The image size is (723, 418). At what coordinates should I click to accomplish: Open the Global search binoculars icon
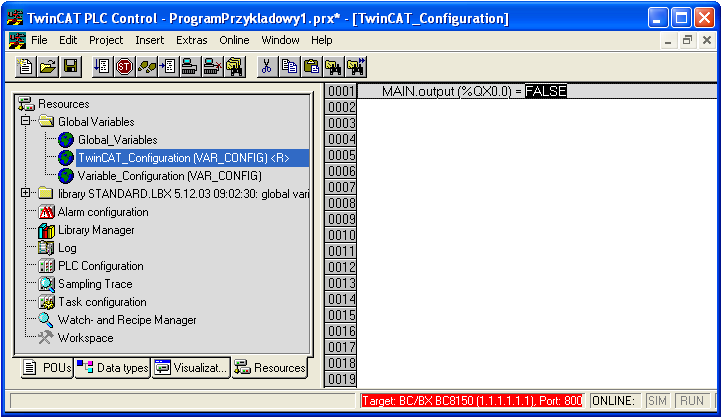point(235,67)
